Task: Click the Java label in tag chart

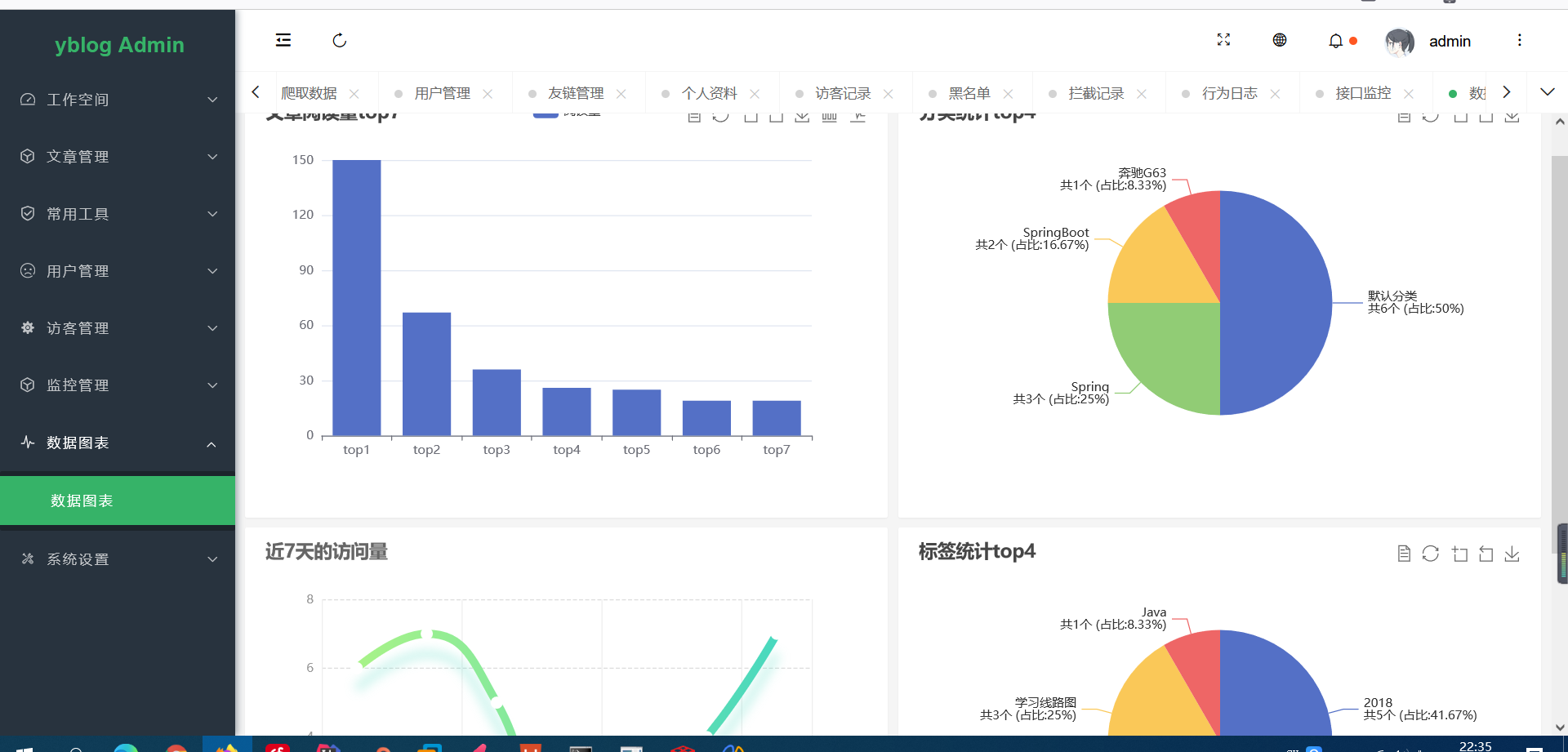Action: tap(1154, 612)
